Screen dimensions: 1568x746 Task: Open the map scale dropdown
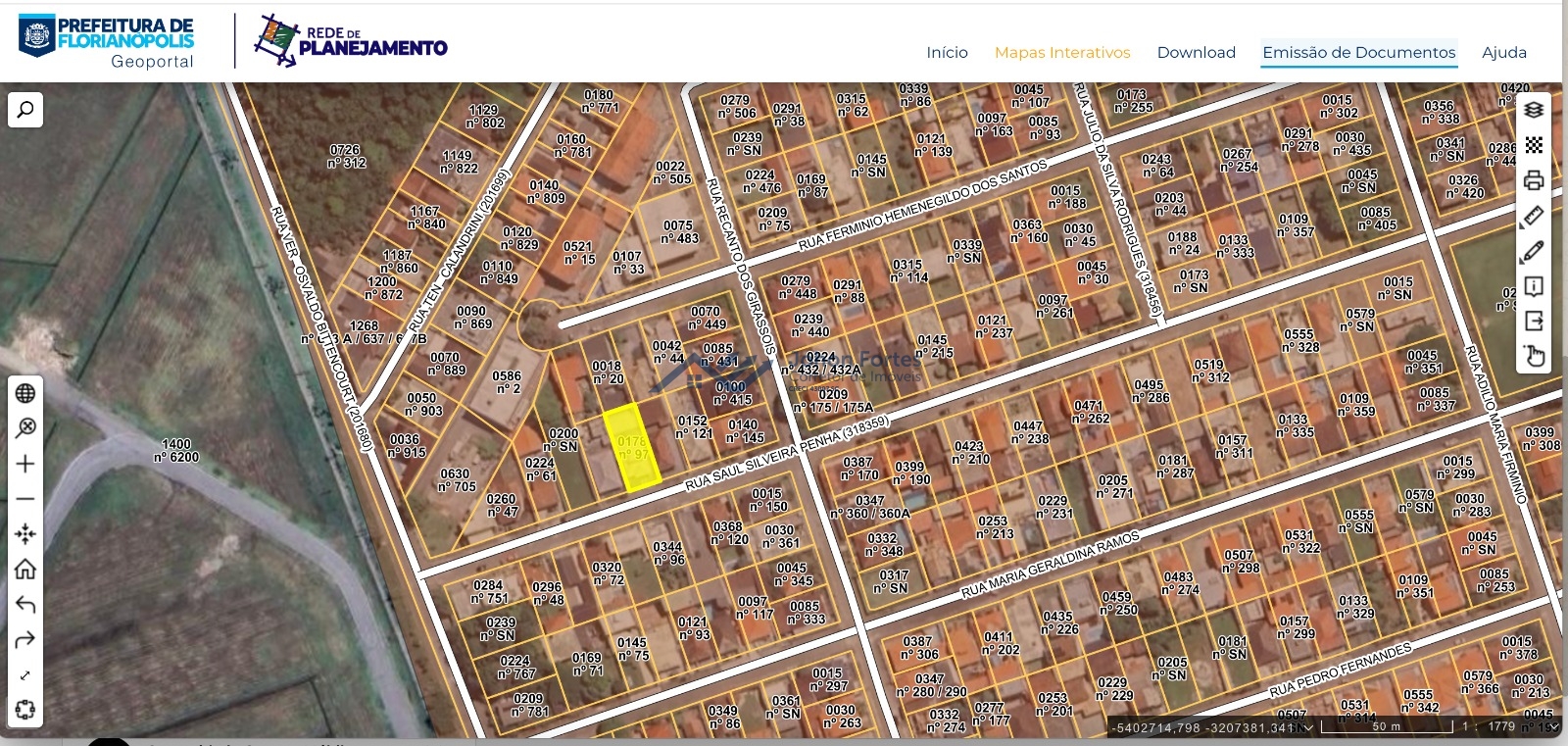1553,727
